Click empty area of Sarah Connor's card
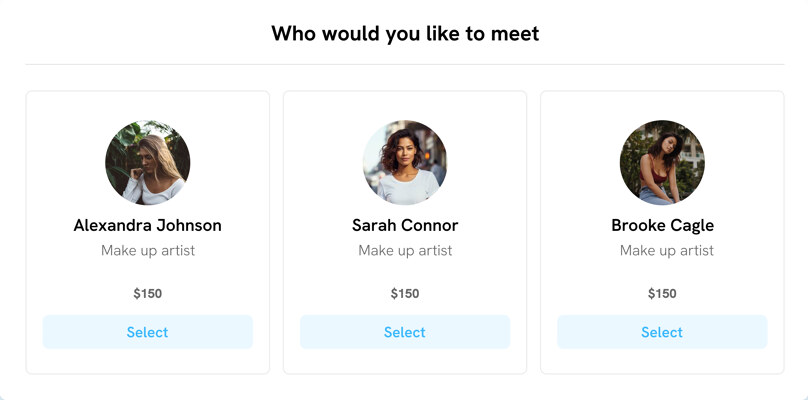The image size is (808, 400). point(320,140)
